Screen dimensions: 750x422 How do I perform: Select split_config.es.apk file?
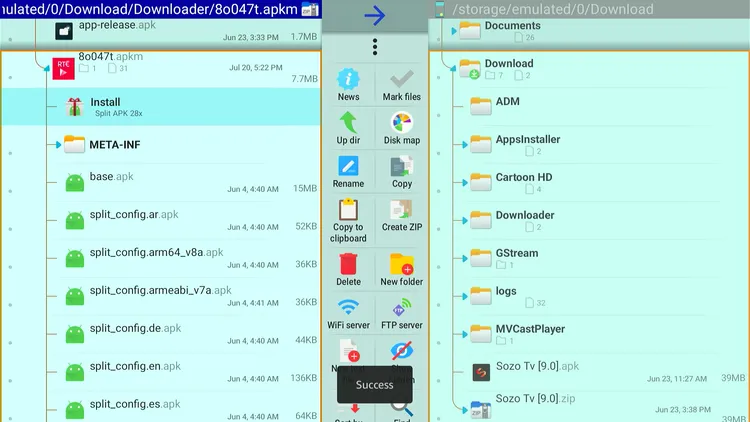161,410
